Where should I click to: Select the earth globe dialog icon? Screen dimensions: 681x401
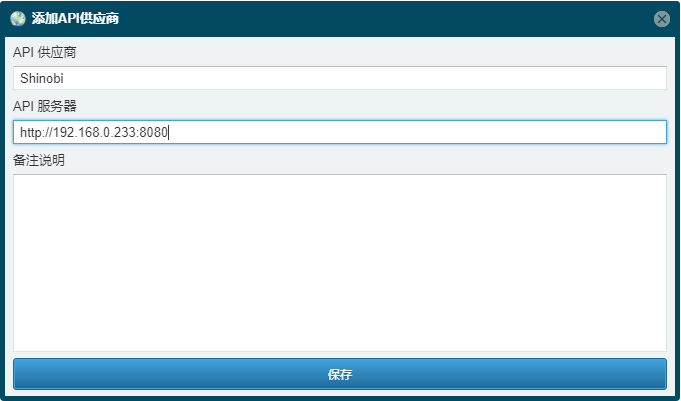point(18,19)
